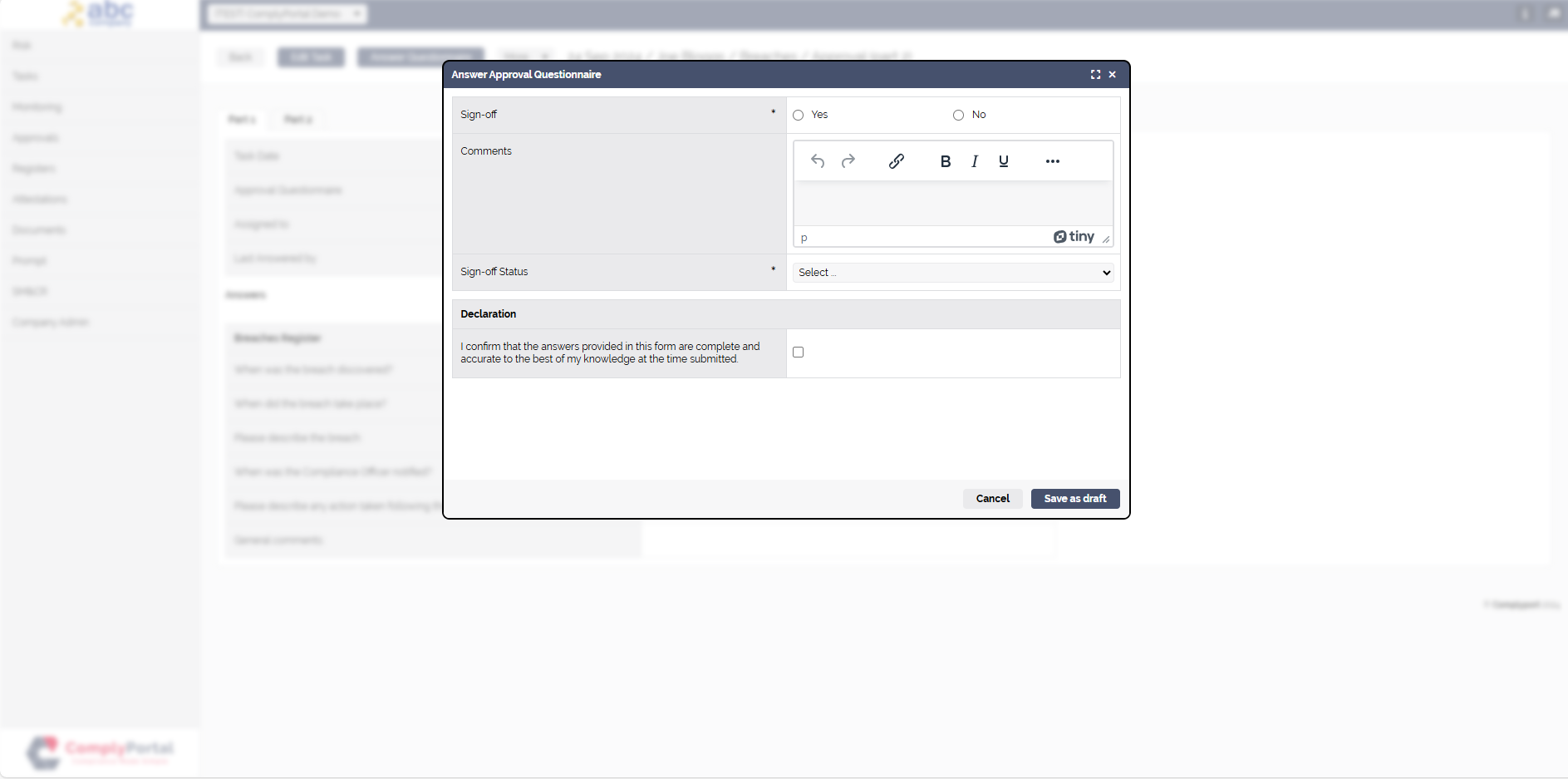Close the Answer Approval Questionnaire dialog
Viewport: 1568px width, 779px height.
[1112, 75]
